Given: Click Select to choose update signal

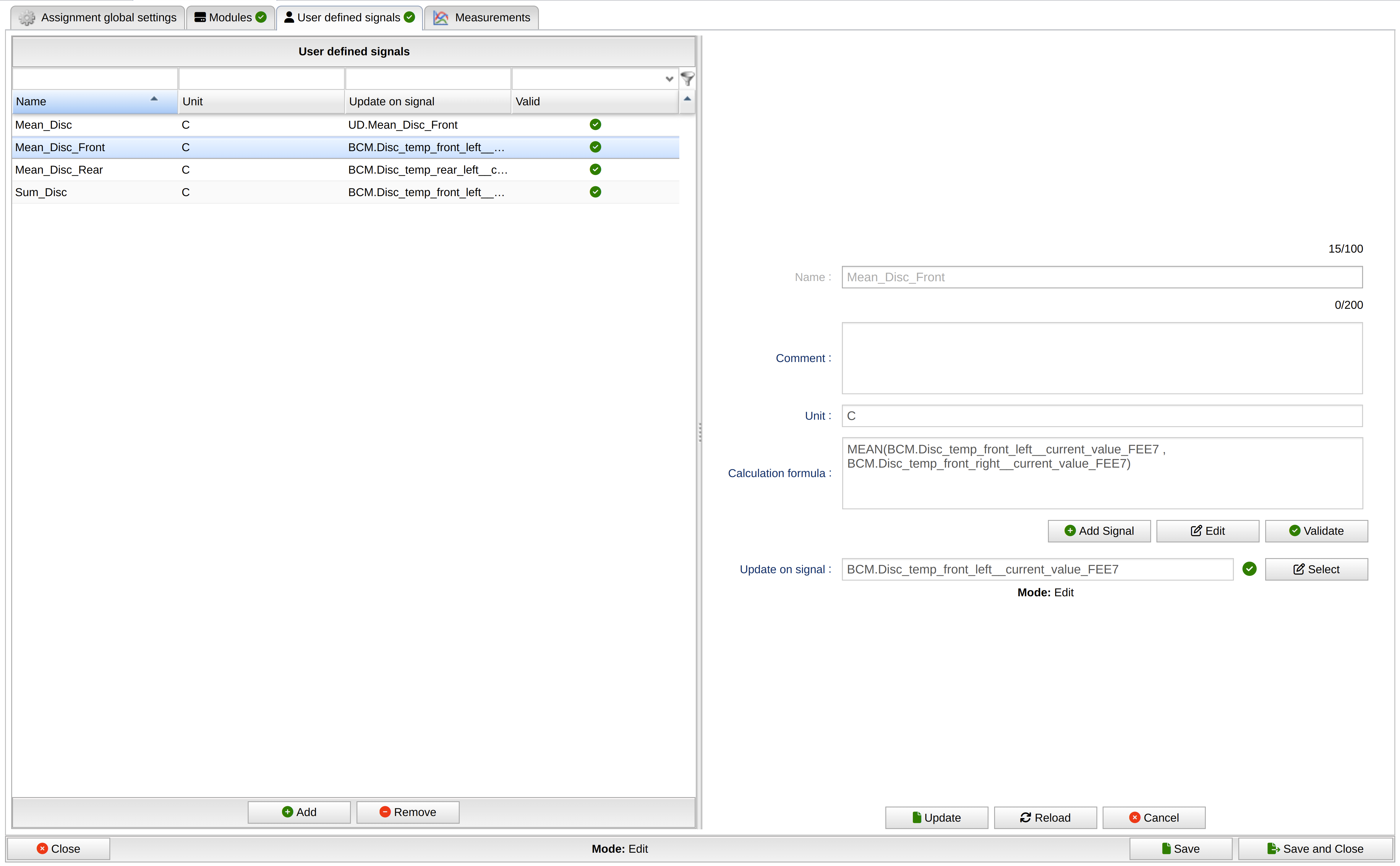Looking at the screenshot, I should pyautogui.click(x=1316, y=569).
